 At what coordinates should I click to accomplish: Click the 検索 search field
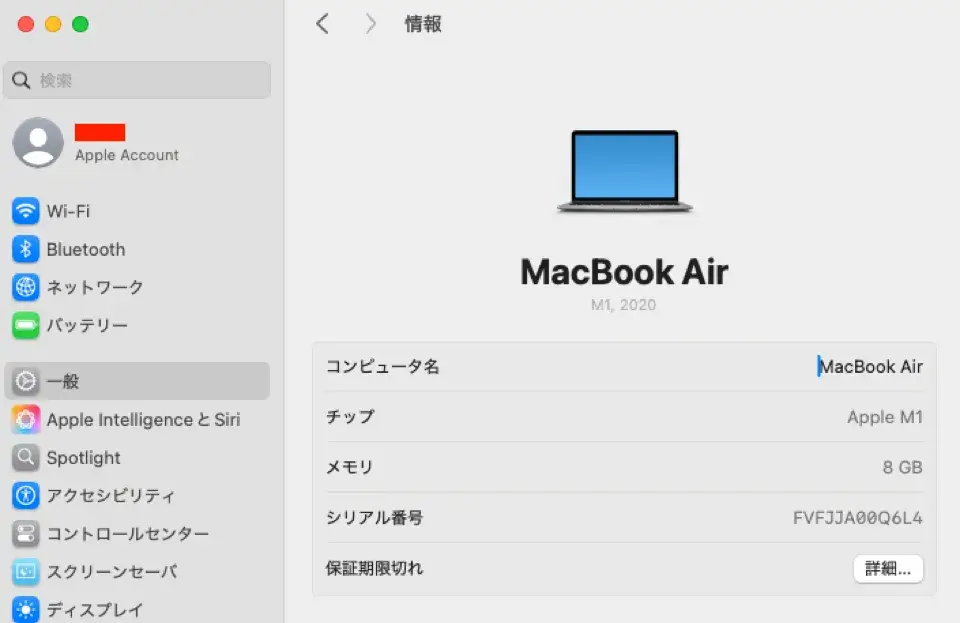[137, 80]
